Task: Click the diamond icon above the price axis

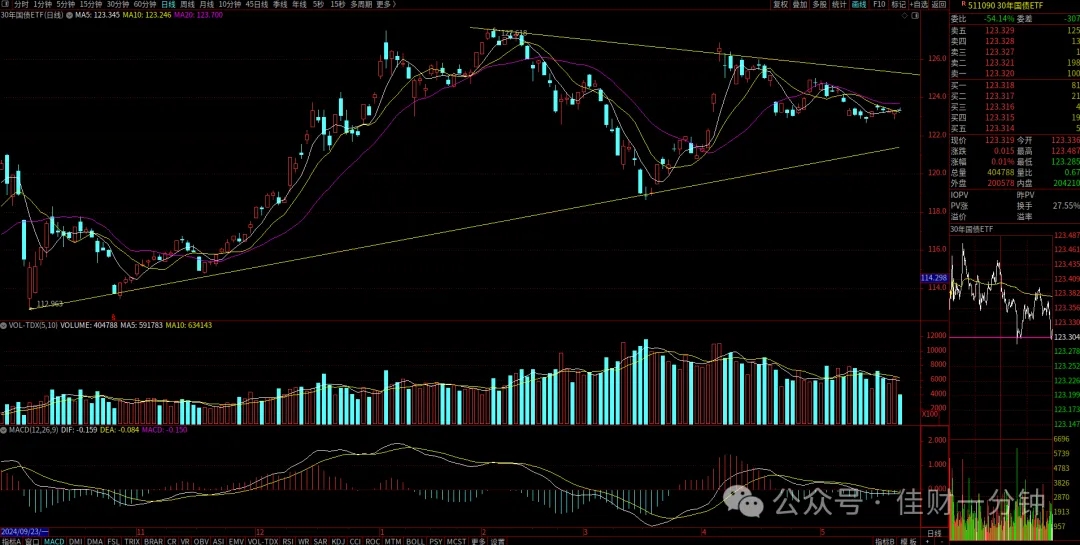Action: [x=904, y=15]
